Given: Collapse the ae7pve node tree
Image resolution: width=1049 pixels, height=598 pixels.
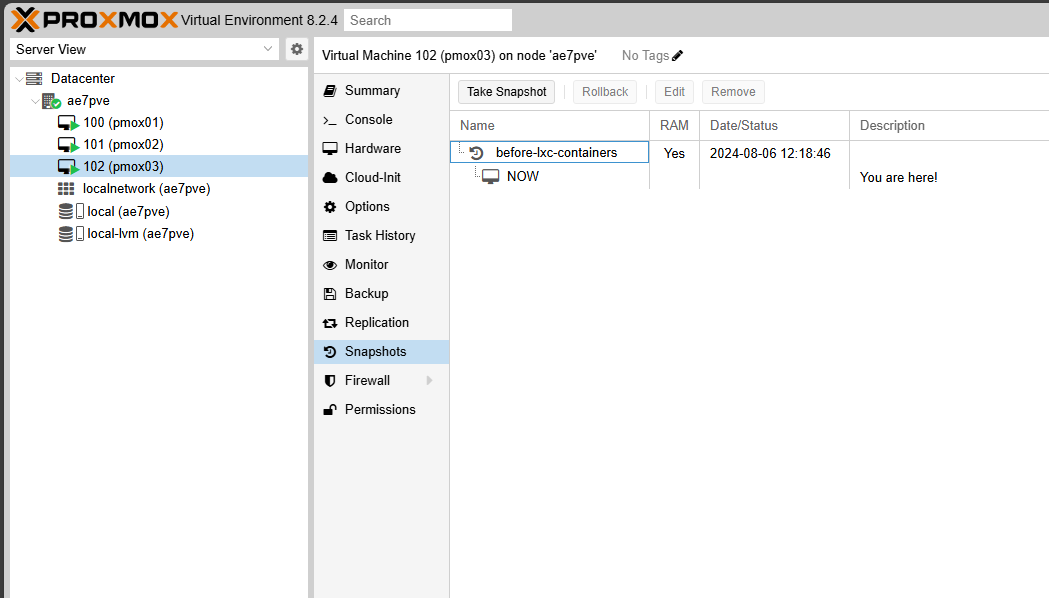Looking at the screenshot, I should [35, 101].
